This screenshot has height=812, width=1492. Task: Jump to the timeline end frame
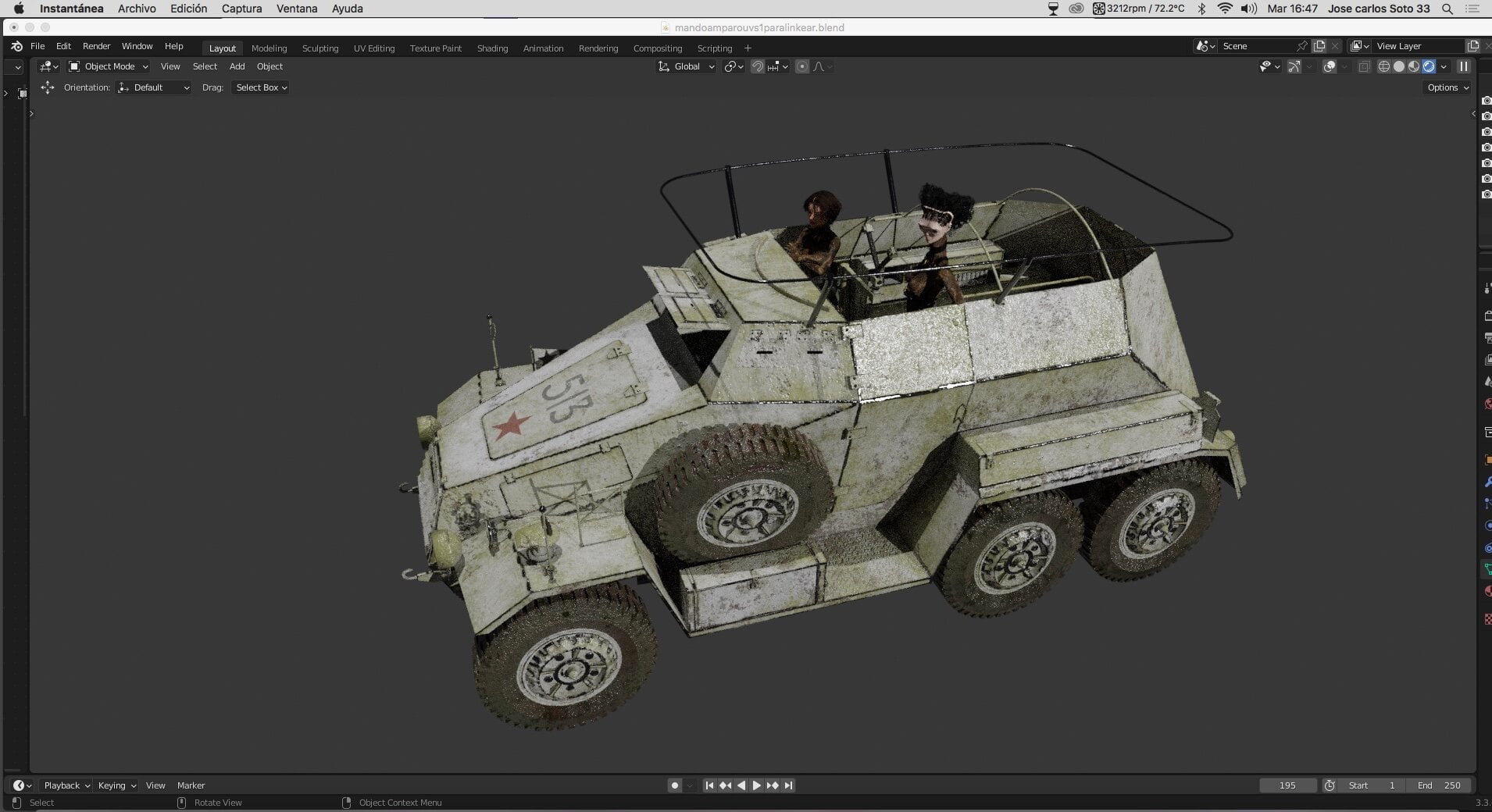[x=789, y=785]
